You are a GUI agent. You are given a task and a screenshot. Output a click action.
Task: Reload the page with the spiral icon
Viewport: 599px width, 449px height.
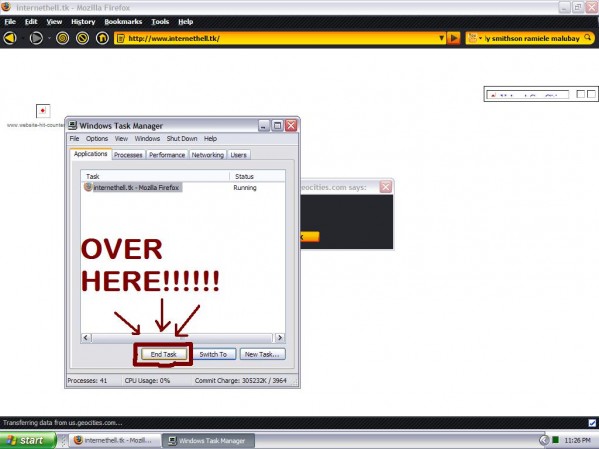coord(63,38)
